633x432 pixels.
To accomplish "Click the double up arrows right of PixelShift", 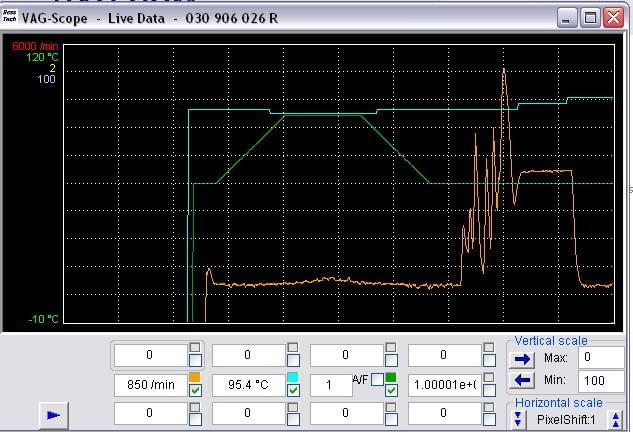I will click(616, 419).
